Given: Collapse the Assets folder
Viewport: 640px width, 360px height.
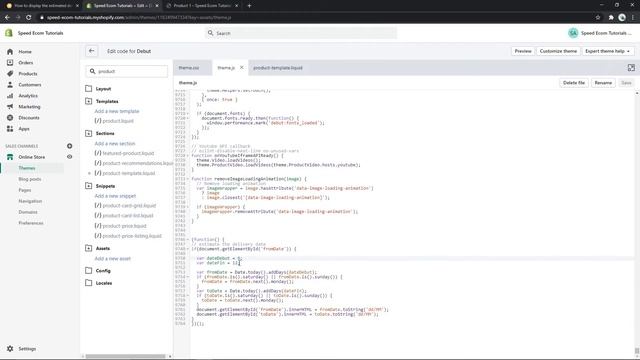Looking at the screenshot, I should pos(89,248).
